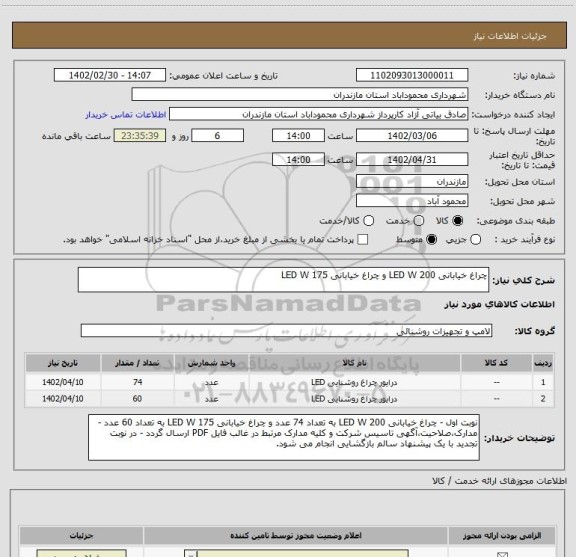Click row number 2 cell
Image resolution: width=576 pixels, height=557 pixels.
pyautogui.click(x=543, y=399)
